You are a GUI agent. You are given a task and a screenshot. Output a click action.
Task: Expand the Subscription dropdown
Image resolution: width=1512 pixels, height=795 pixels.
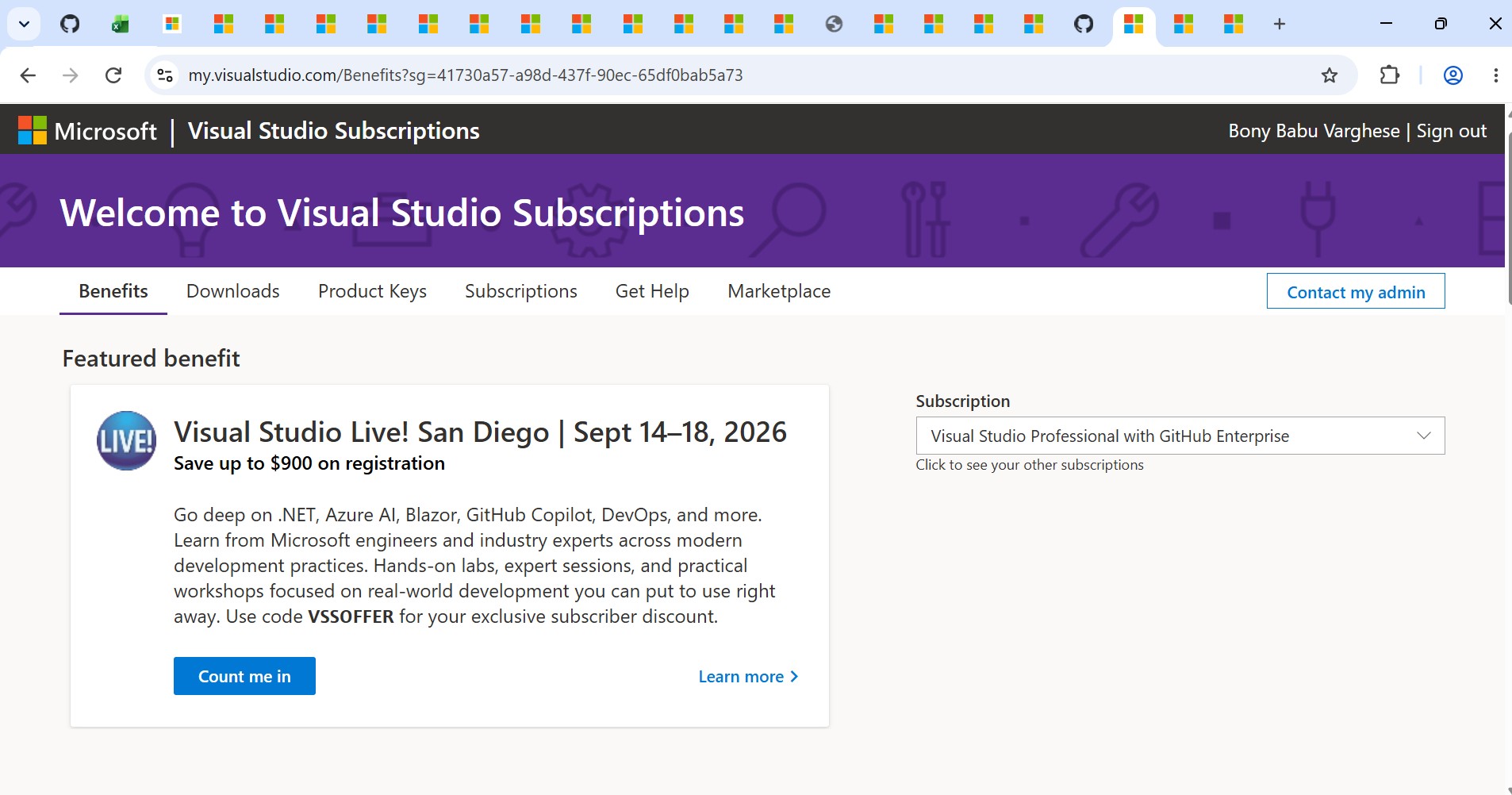click(x=1180, y=436)
